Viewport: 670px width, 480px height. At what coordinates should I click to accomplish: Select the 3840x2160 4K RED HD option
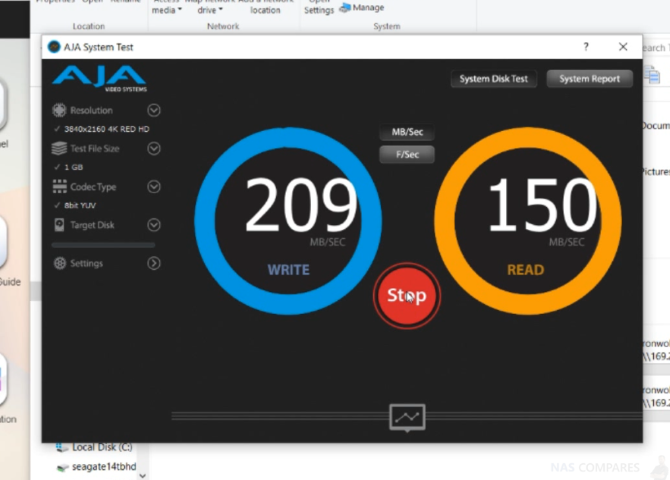[102, 129]
